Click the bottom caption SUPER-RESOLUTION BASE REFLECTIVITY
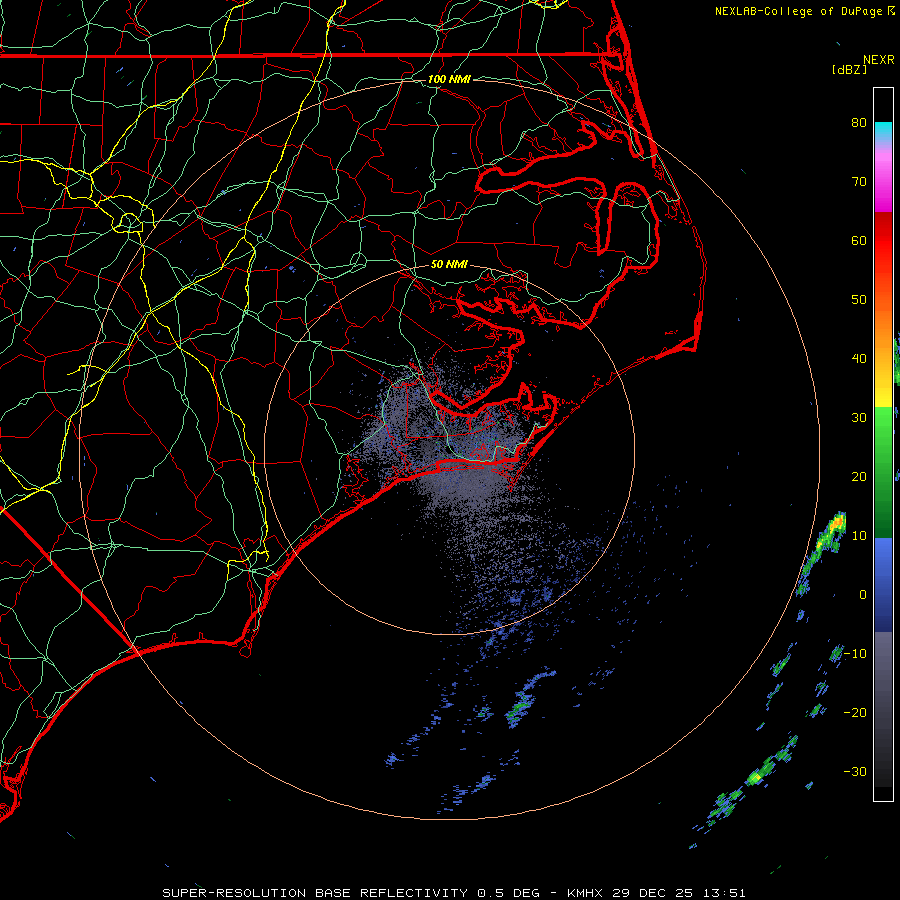 [x=315, y=893]
